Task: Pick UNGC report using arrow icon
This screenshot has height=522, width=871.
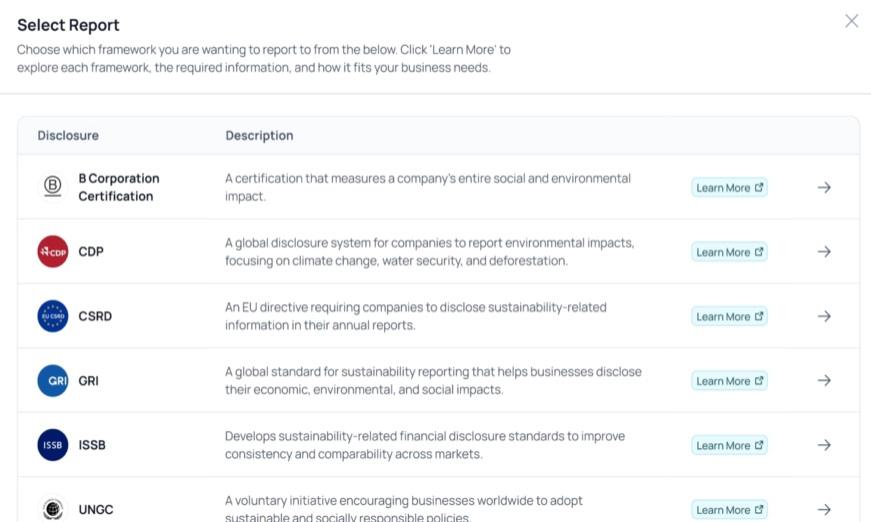Action: tap(824, 509)
